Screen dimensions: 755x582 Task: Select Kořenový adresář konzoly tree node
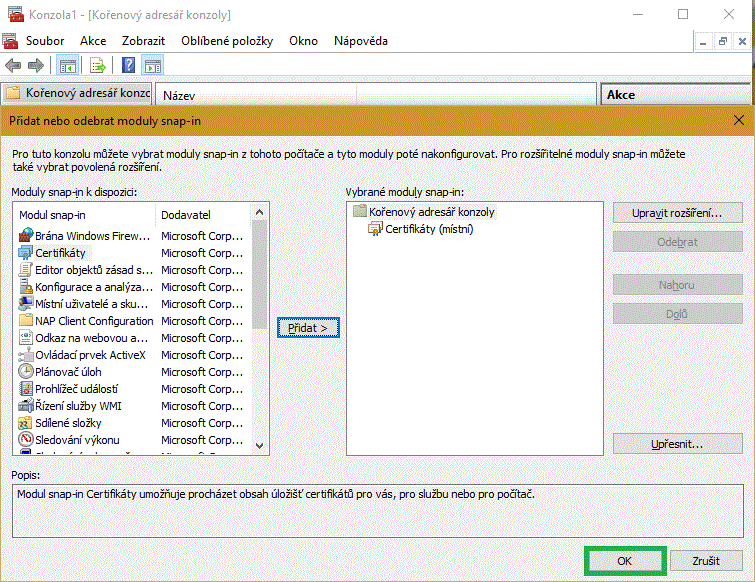431,212
